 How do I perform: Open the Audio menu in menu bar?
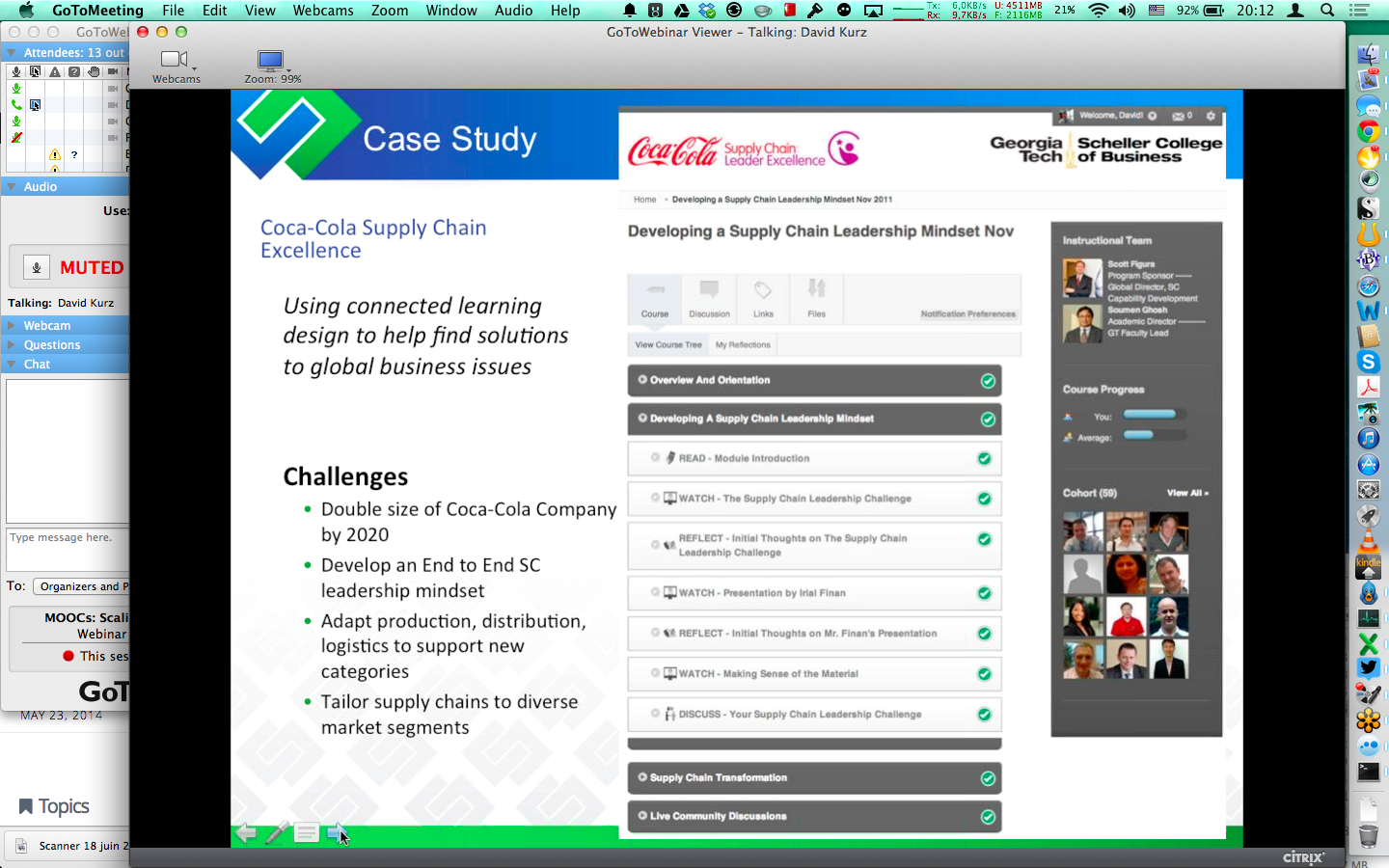coord(513,11)
